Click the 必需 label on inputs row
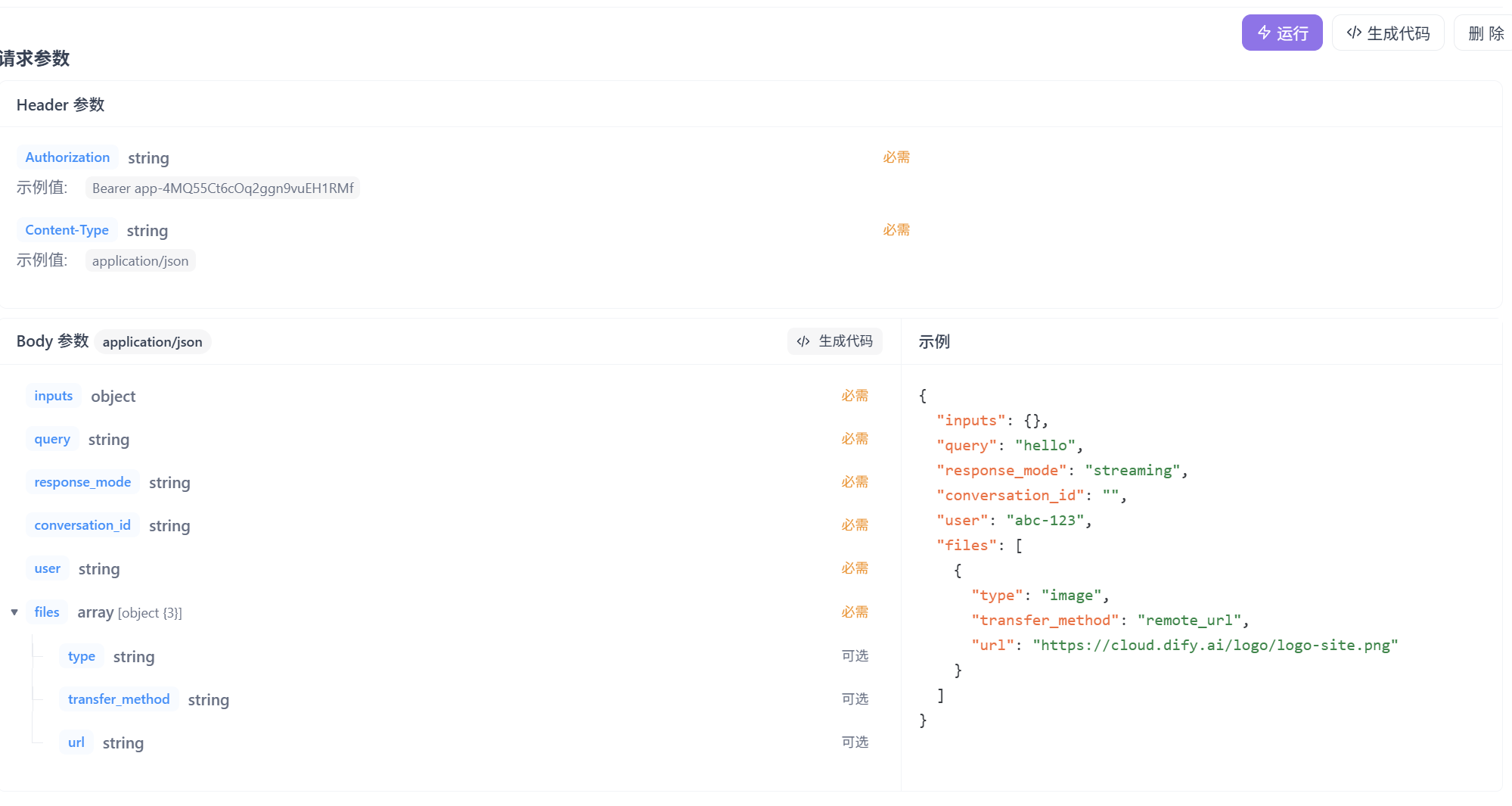Image resolution: width=1512 pixels, height=806 pixels. point(855,396)
